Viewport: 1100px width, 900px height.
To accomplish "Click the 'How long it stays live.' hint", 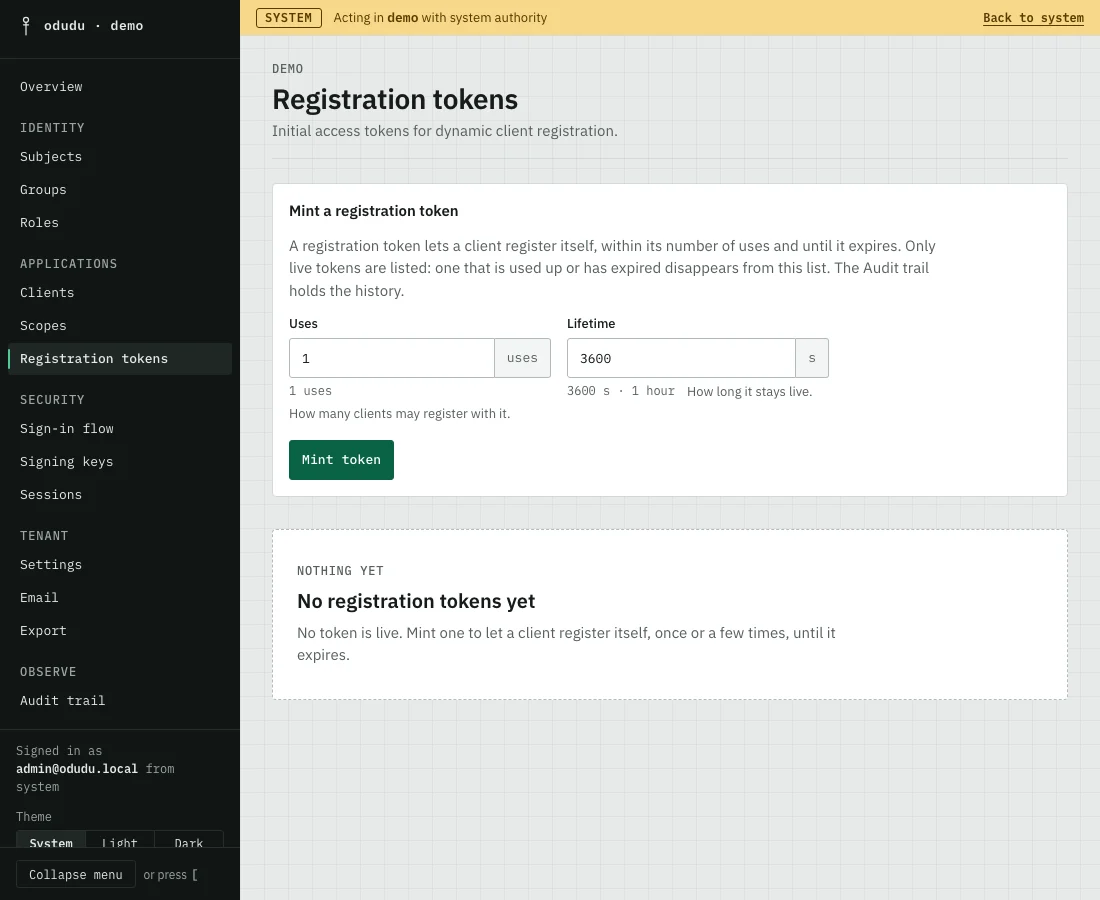I will [749, 392].
